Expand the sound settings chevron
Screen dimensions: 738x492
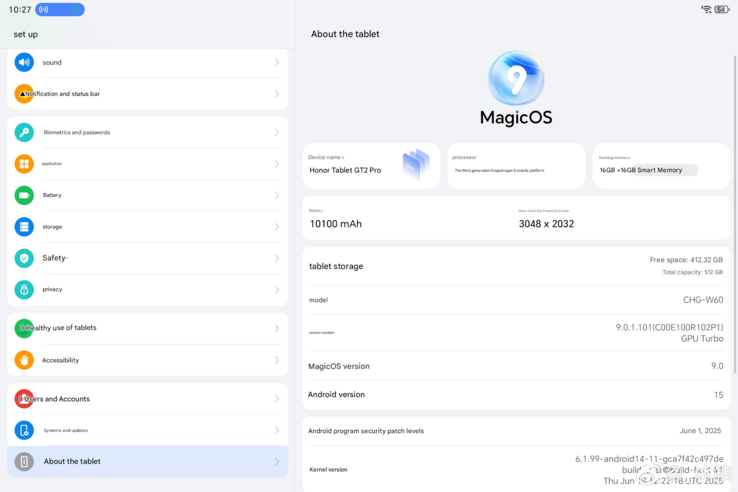point(276,62)
